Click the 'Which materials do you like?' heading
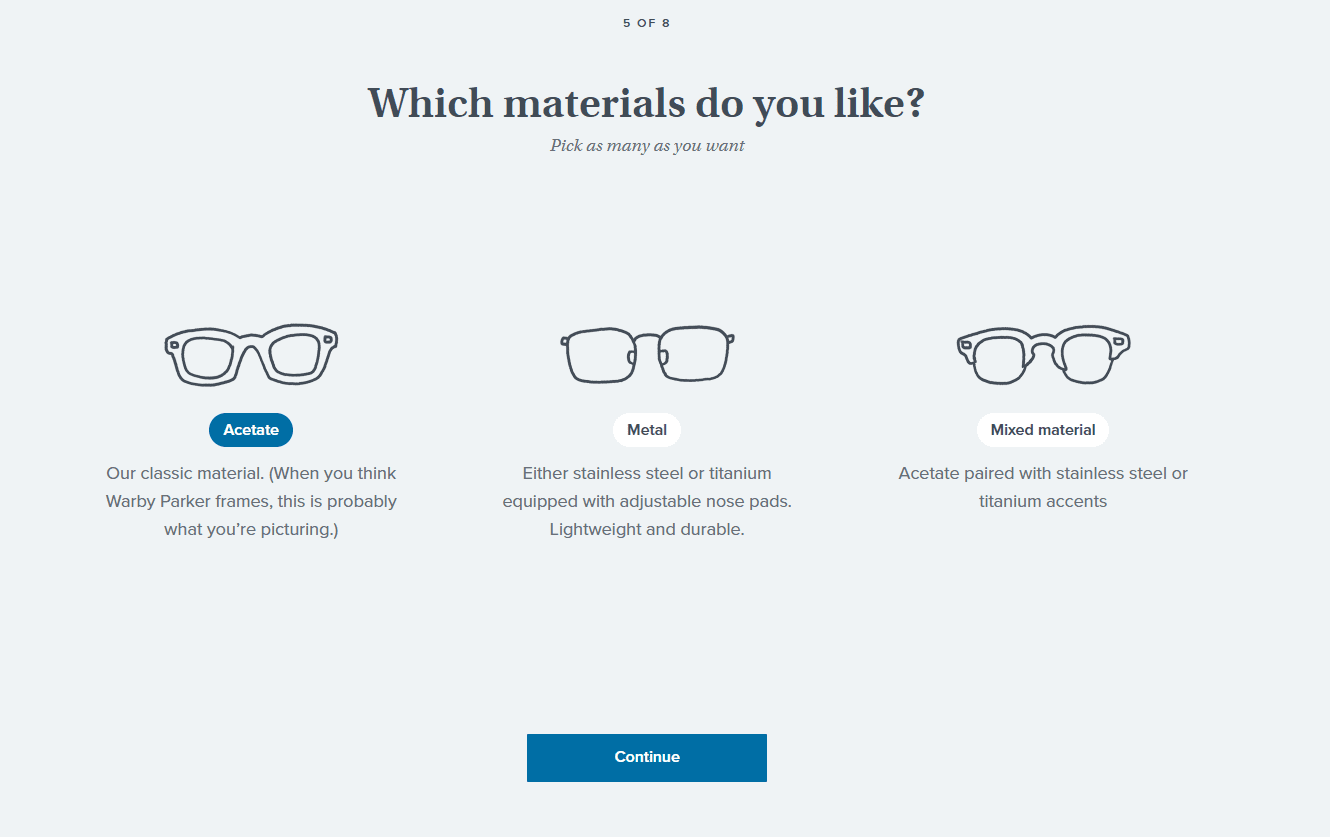 click(x=646, y=103)
